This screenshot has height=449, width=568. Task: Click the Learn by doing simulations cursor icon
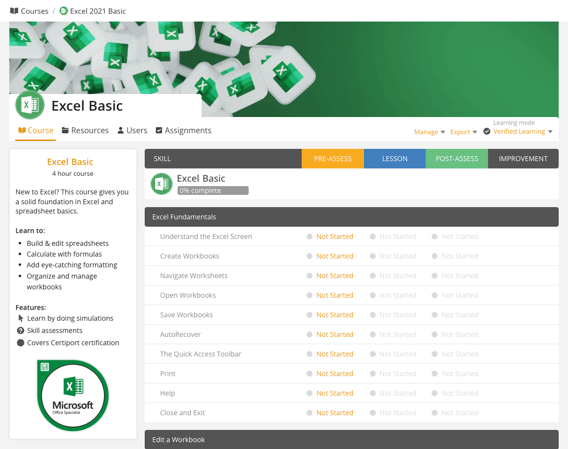[x=21, y=318]
